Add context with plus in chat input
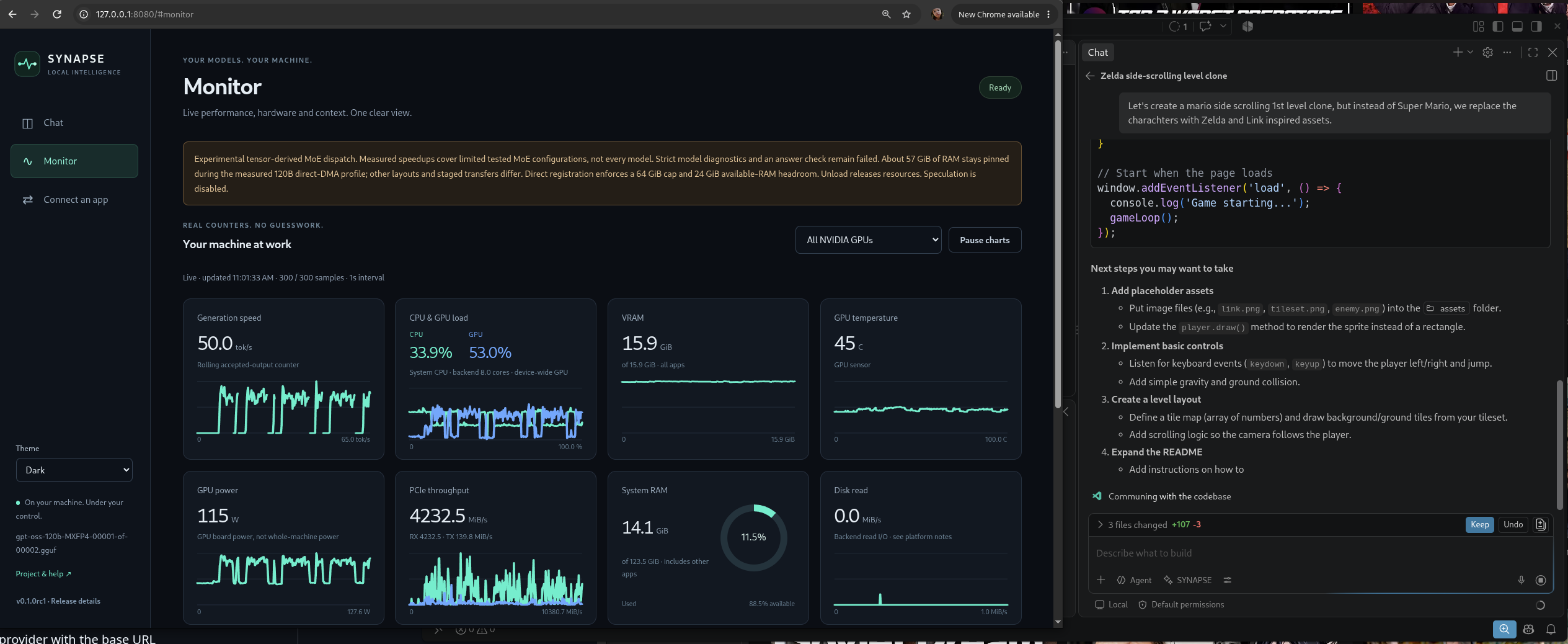This screenshot has height=644, width=1568. (x=1101, y=580)
